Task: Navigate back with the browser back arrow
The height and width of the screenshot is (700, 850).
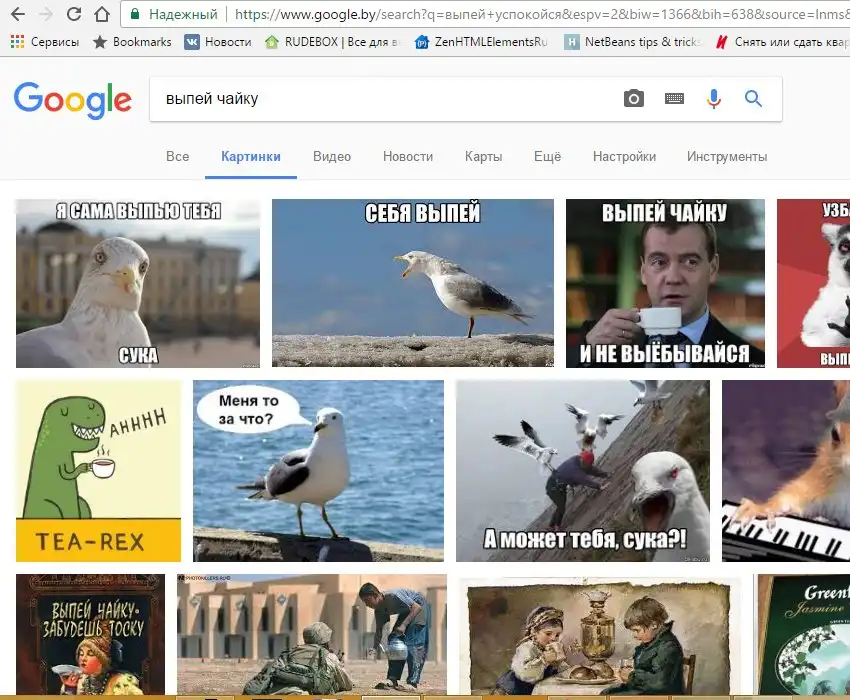Action: coord(17,15)
